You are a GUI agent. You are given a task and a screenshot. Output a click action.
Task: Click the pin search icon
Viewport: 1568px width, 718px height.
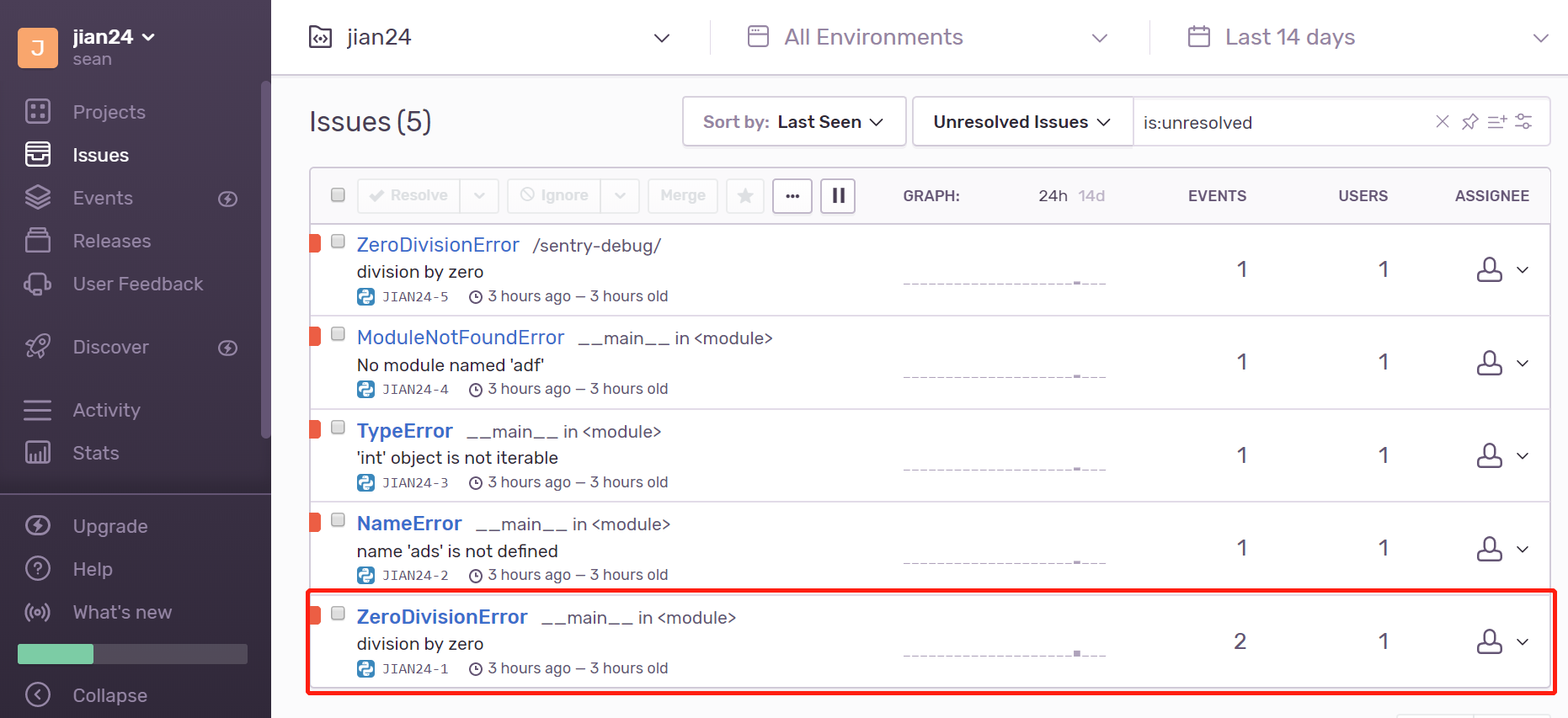[x=1469, y=122]
